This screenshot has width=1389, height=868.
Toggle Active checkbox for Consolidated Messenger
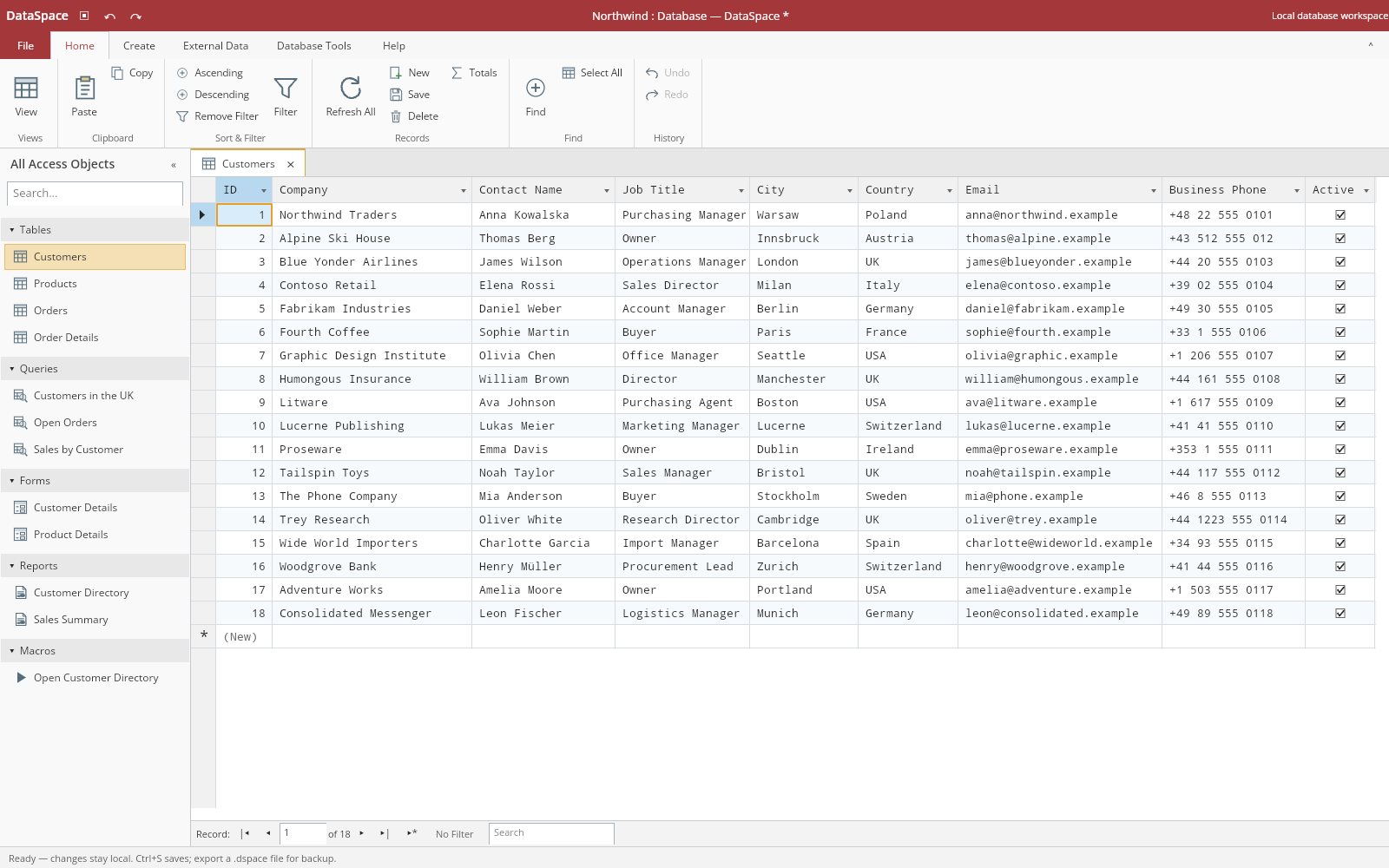[1340, 613]
